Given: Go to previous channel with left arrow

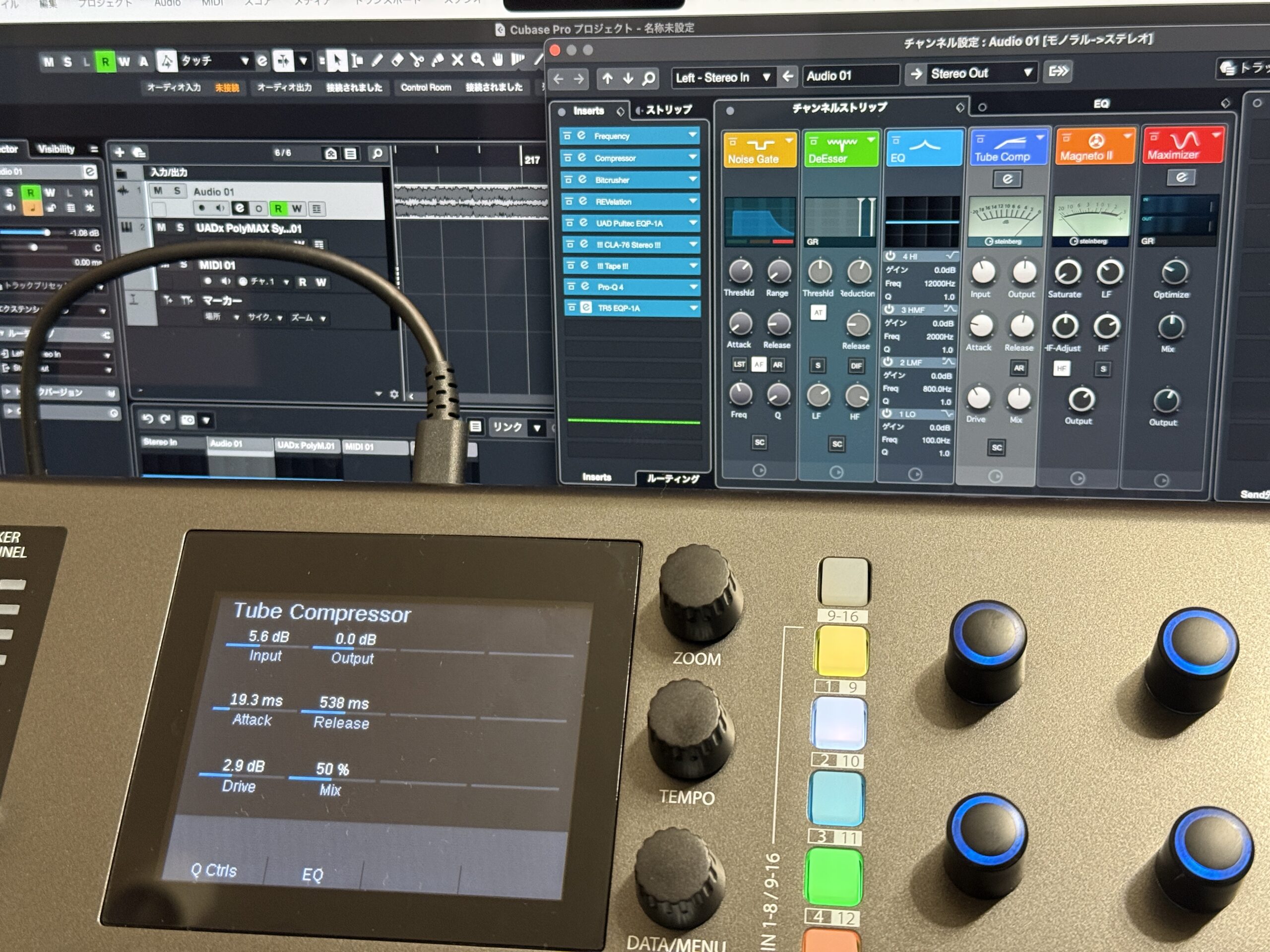Looking at the screenshot, I should pos(558,79).
